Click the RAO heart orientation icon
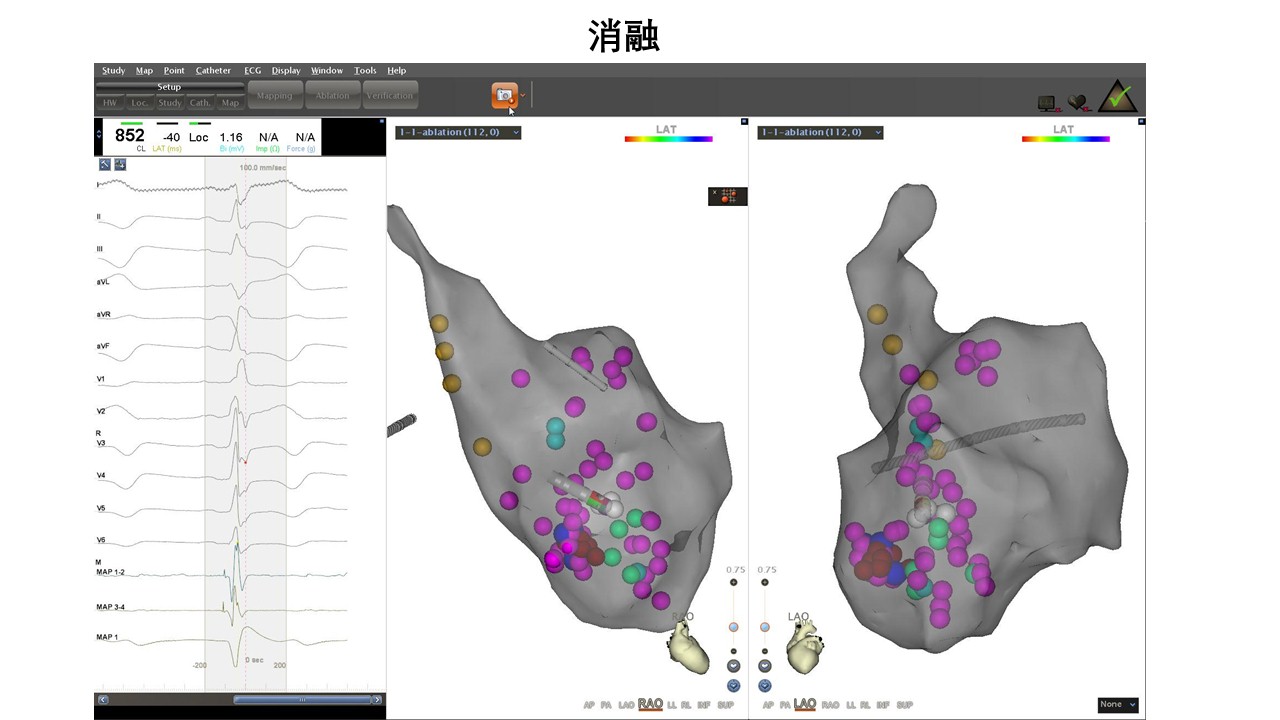The image size is (1280, 720). point(687,645)
